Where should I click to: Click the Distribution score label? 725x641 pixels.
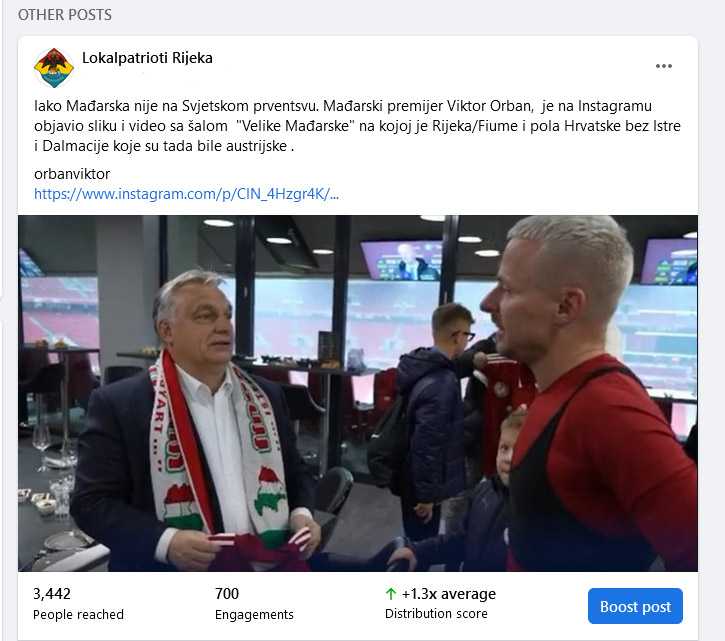[x=436, y=614]
